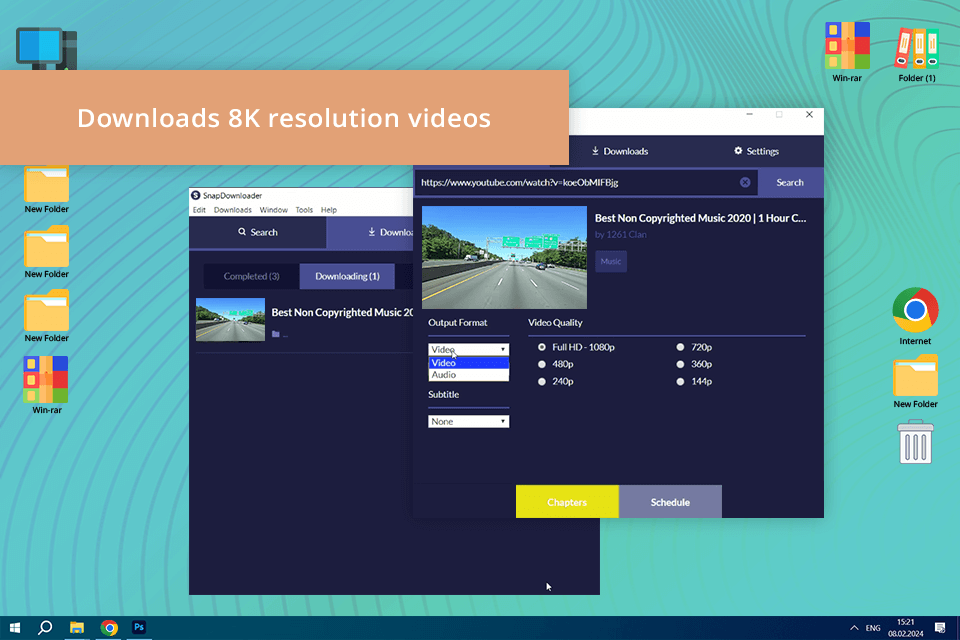Open the Settings tab

click(756, 151)
